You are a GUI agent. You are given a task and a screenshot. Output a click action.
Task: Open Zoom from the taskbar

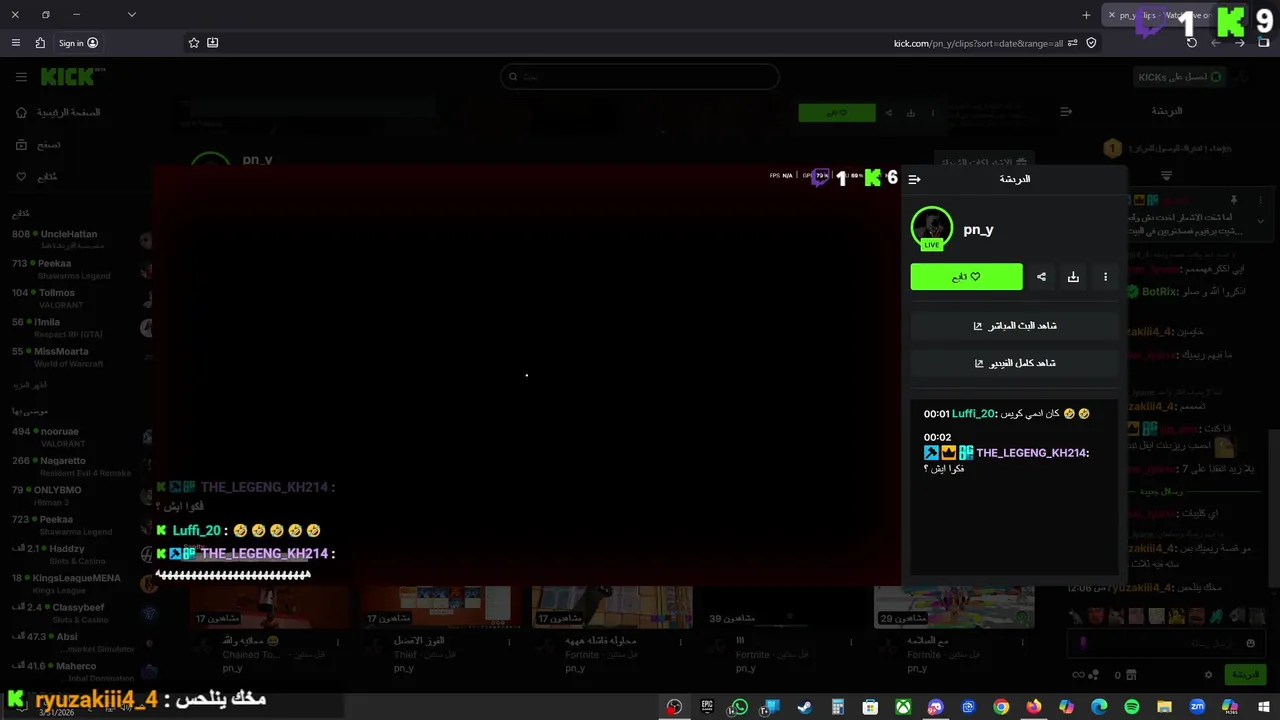tap(1197, 707)
